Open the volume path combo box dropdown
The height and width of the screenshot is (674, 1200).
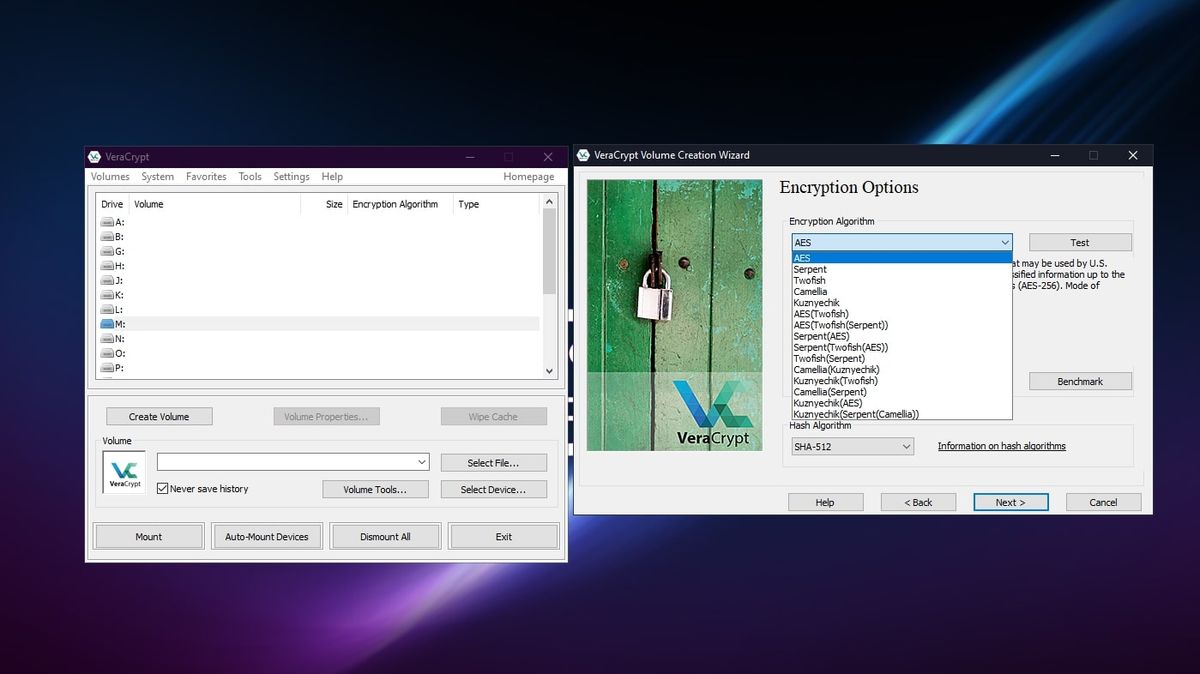[421, 462]
